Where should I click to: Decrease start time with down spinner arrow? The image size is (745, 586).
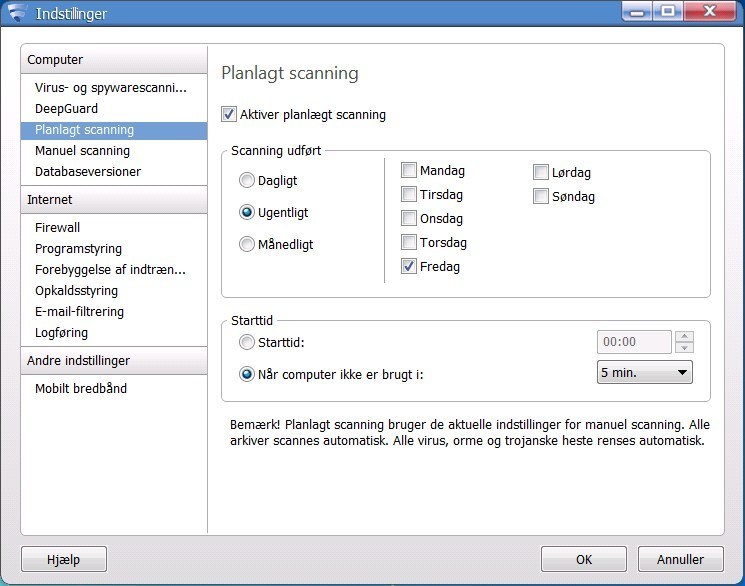coord(684,348)
